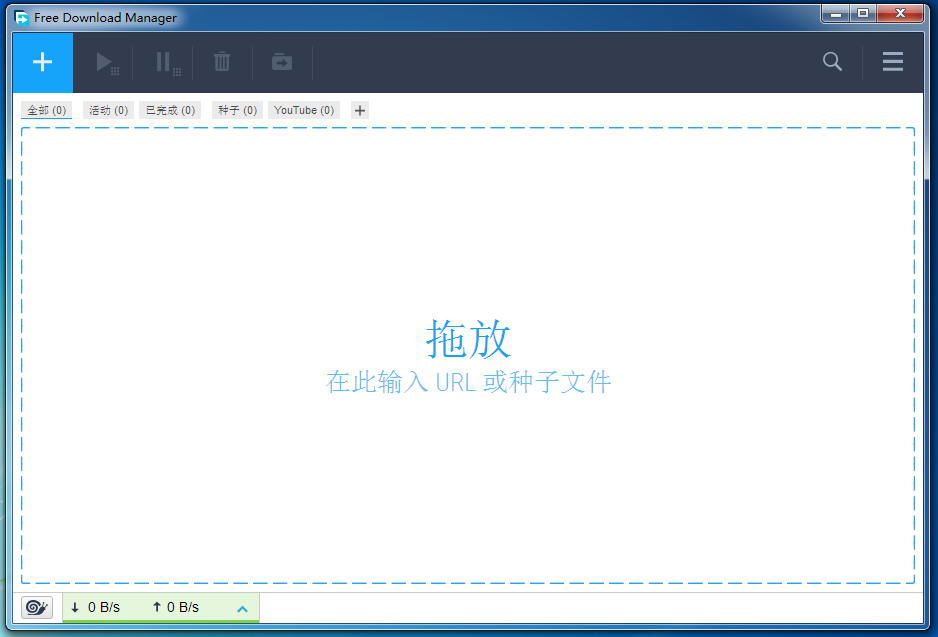Select the 全部 (0) tab
938x637 pixels.
pyautogui.click(x=47, y=110)
